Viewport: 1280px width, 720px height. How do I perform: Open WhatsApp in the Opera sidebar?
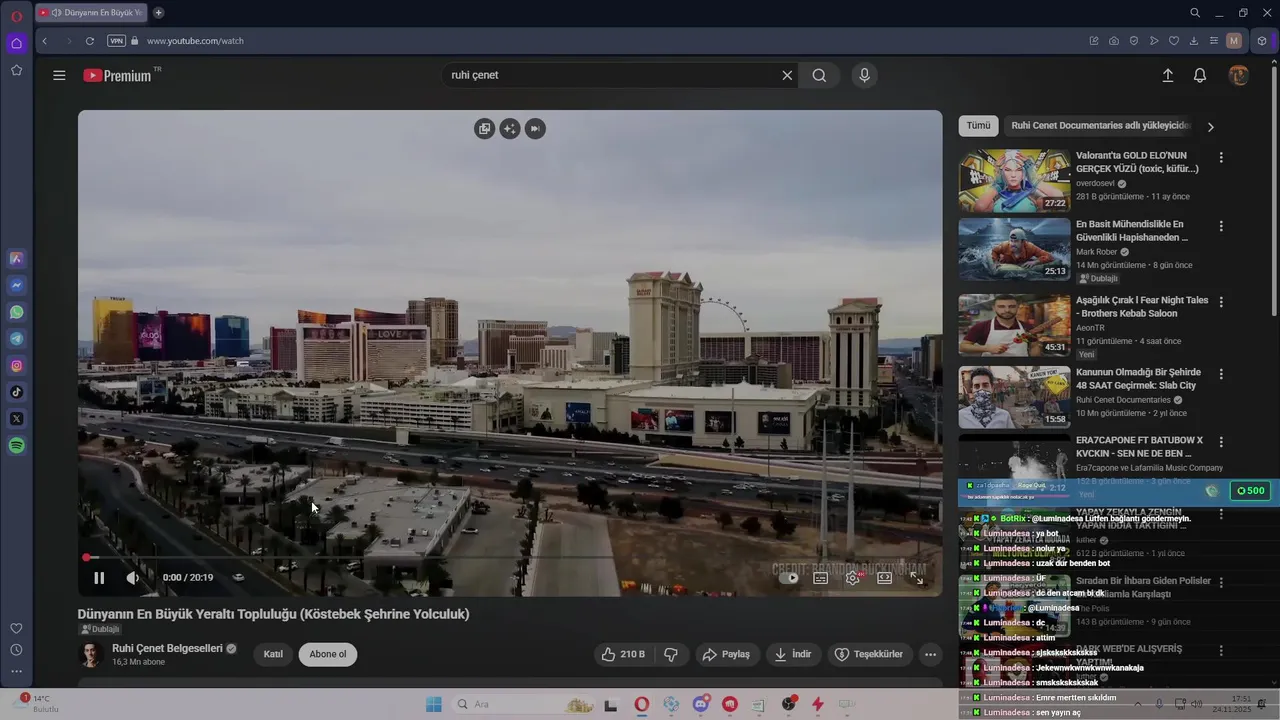(16, 312)
